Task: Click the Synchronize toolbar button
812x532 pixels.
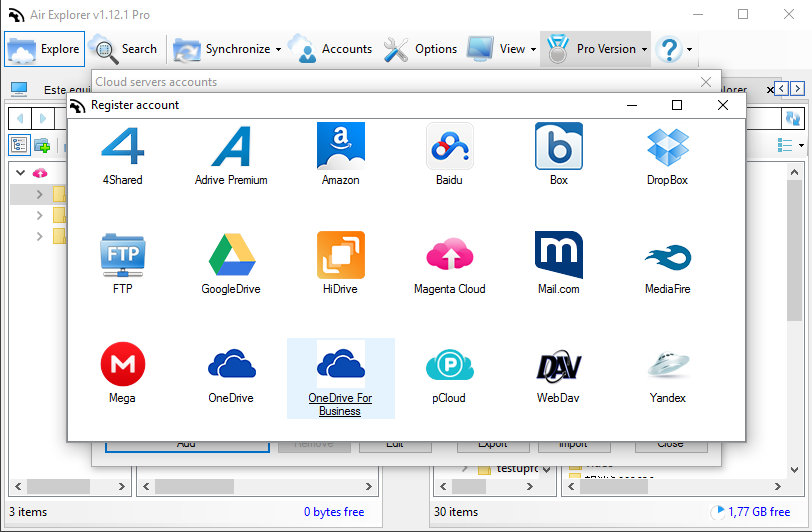Action: click(222, 49)
